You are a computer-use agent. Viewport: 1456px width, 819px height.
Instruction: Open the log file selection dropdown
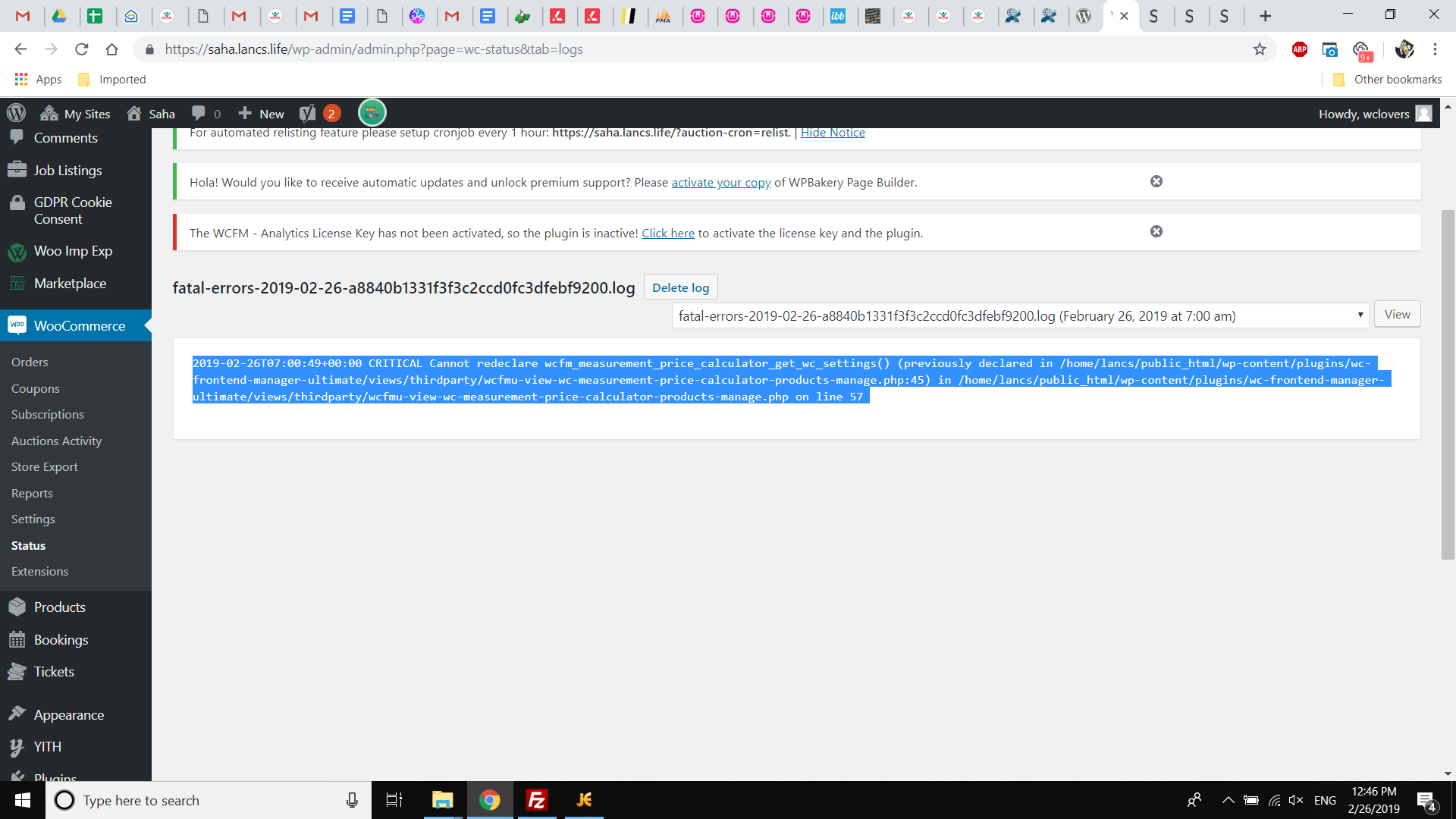pyautogui.click(x=1021, y=315)
